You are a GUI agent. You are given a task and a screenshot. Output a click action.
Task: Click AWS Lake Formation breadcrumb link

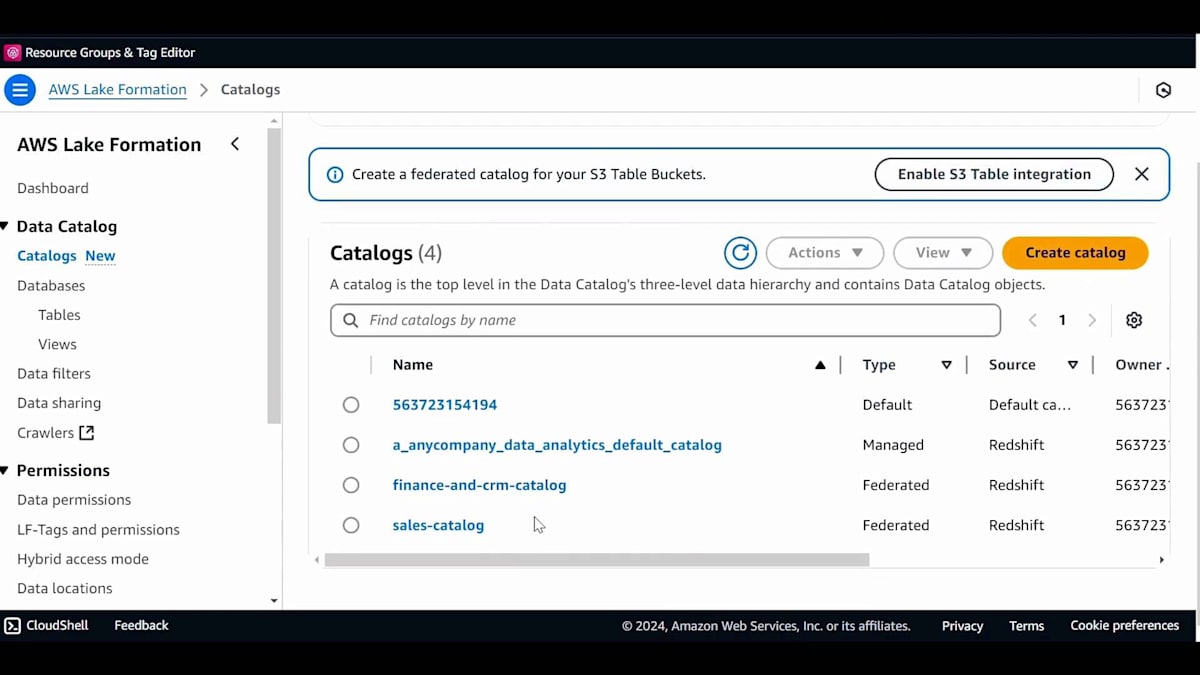118,90
